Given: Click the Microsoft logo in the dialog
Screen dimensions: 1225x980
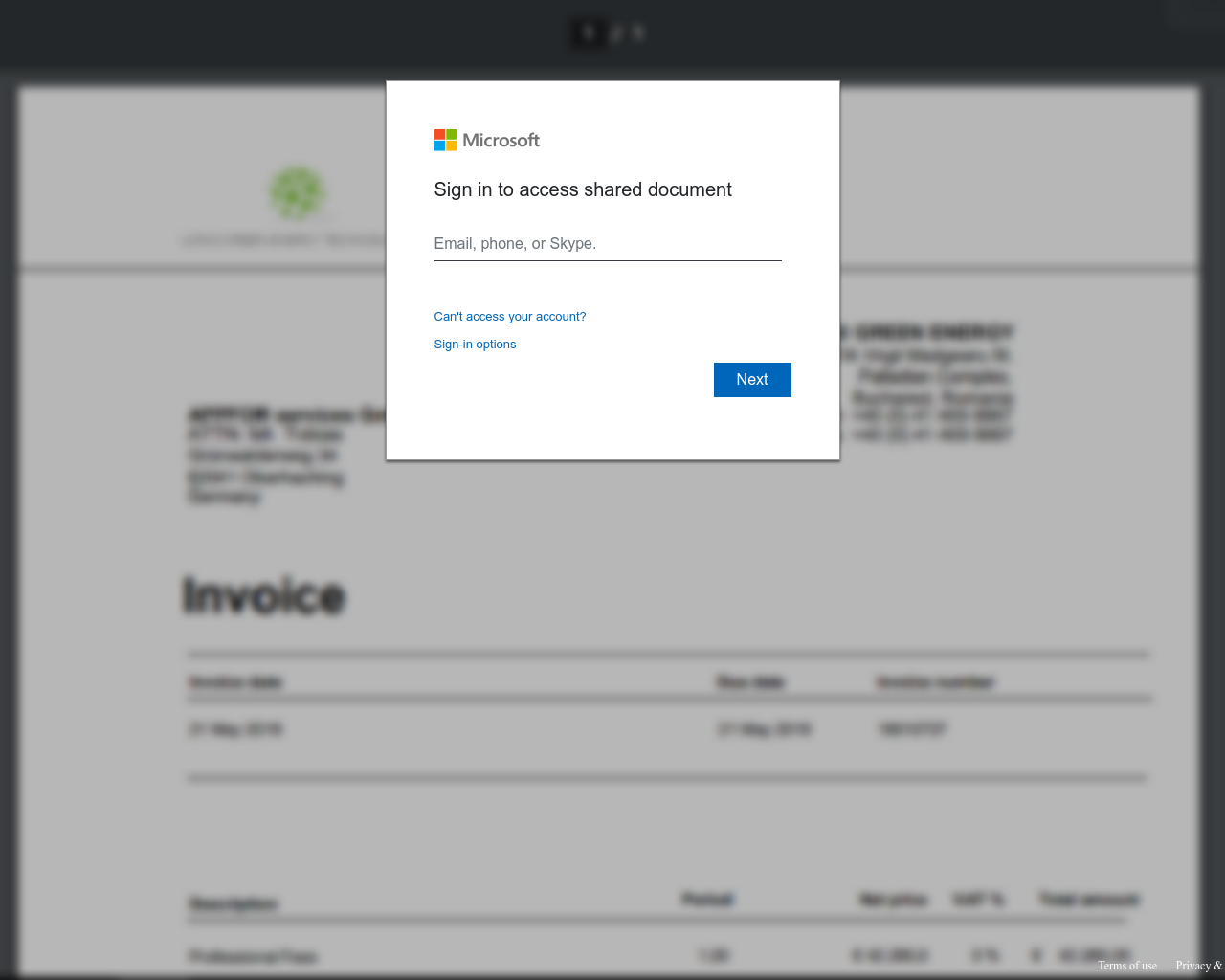Looking at the screenshot, I should [x=487, y=141].
